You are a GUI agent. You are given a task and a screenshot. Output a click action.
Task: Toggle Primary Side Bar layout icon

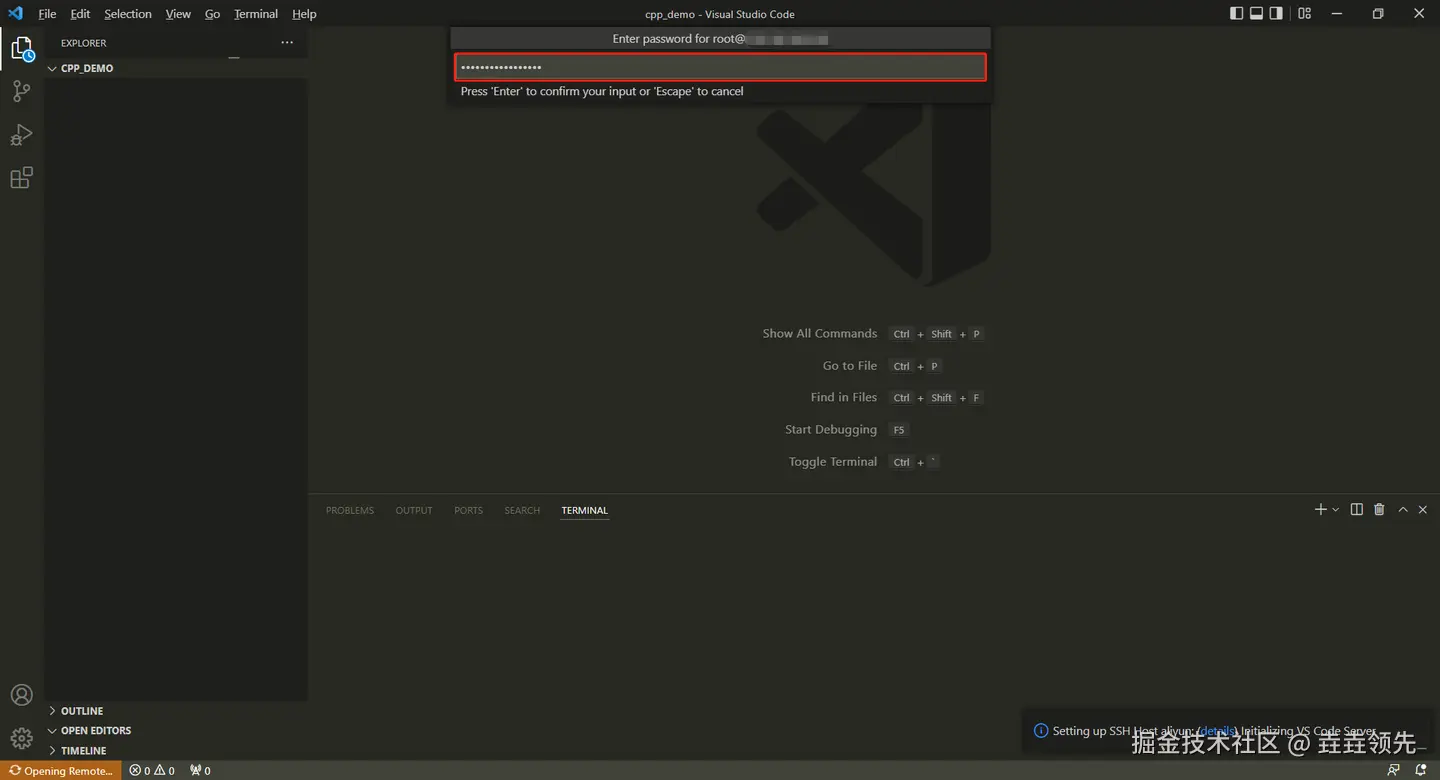tap(1237, 14)
